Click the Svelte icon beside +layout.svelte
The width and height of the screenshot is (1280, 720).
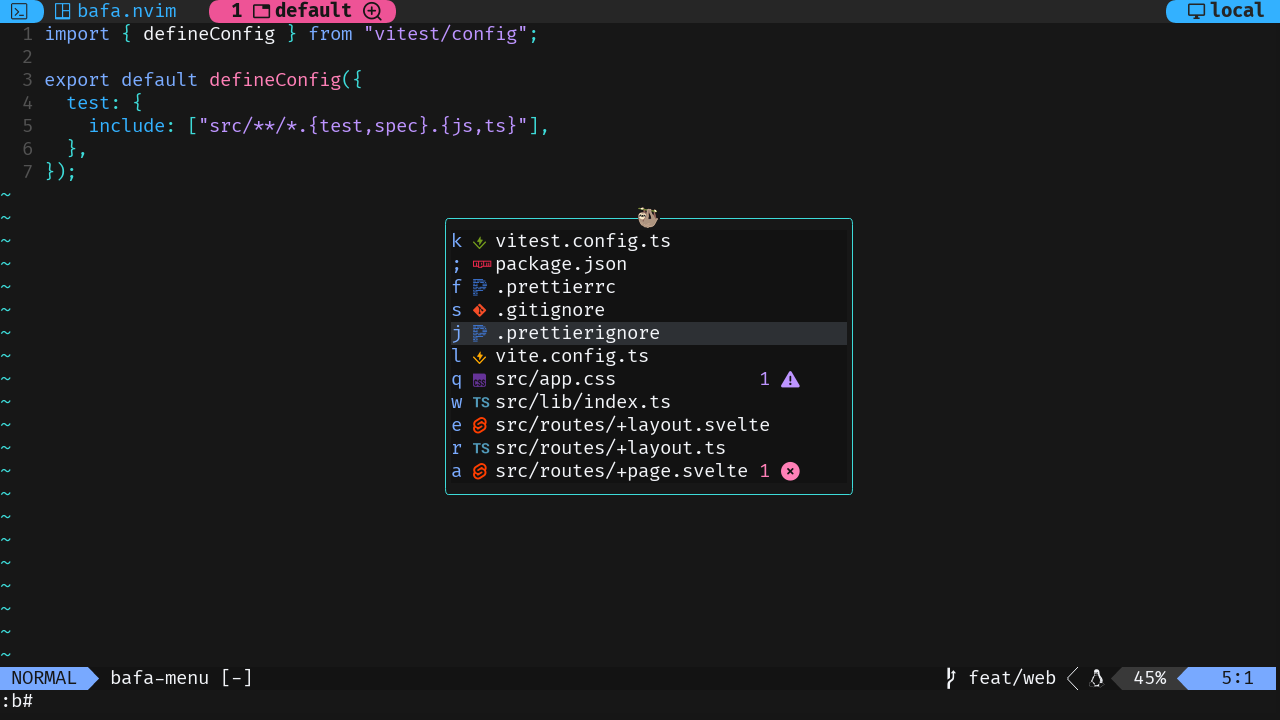(x=479, y=425)
